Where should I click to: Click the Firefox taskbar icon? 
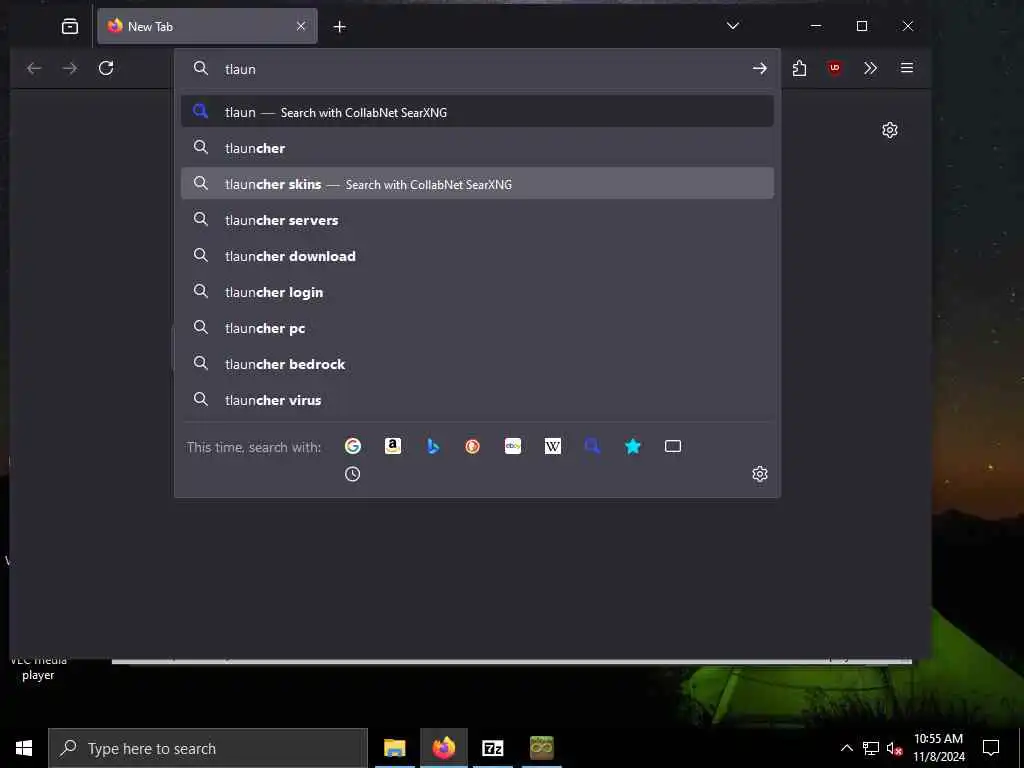[443, 748]
